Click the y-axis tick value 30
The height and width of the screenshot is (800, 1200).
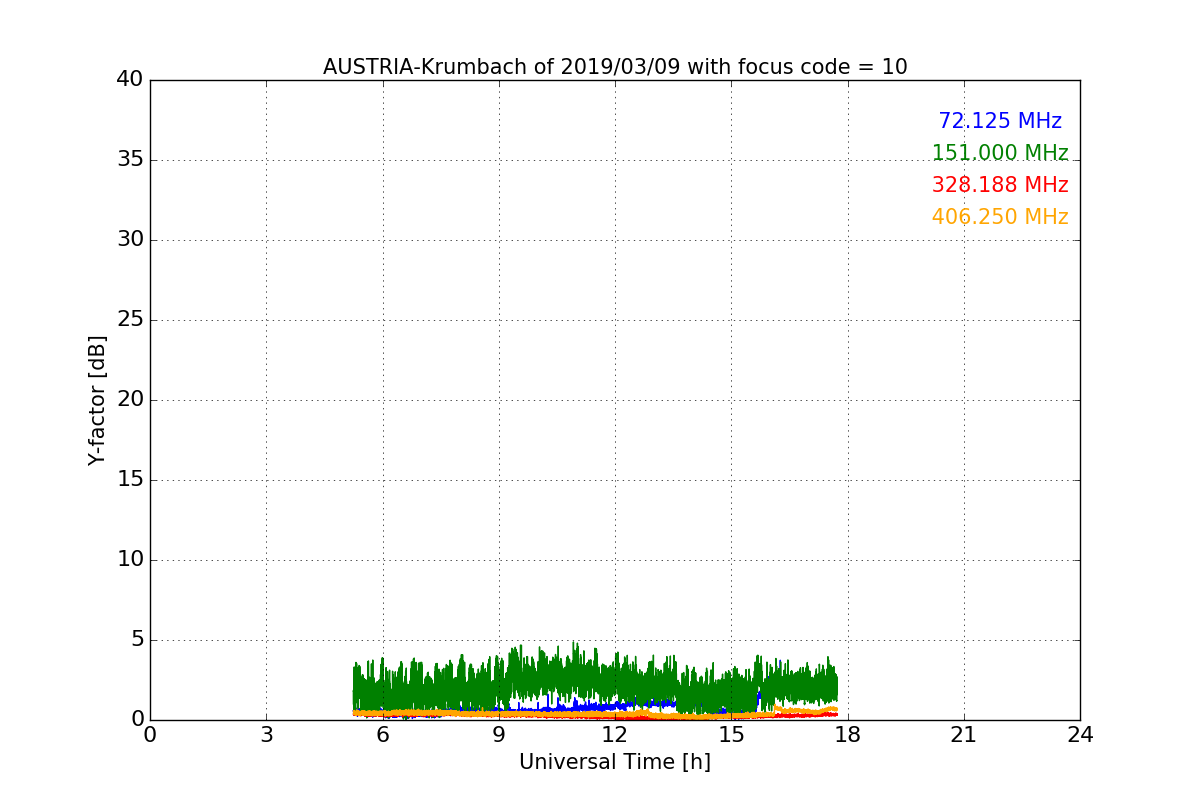[x=129, y=240]
